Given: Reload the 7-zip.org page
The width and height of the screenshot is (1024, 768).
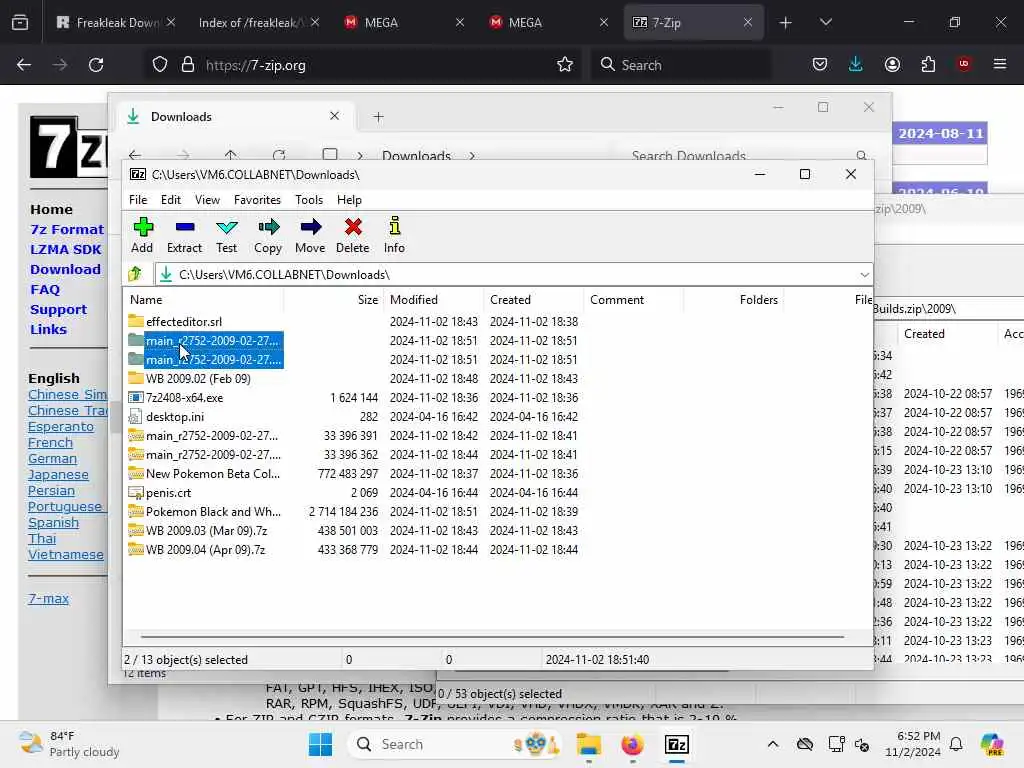Looking at the screenshot, I should 96,65.
